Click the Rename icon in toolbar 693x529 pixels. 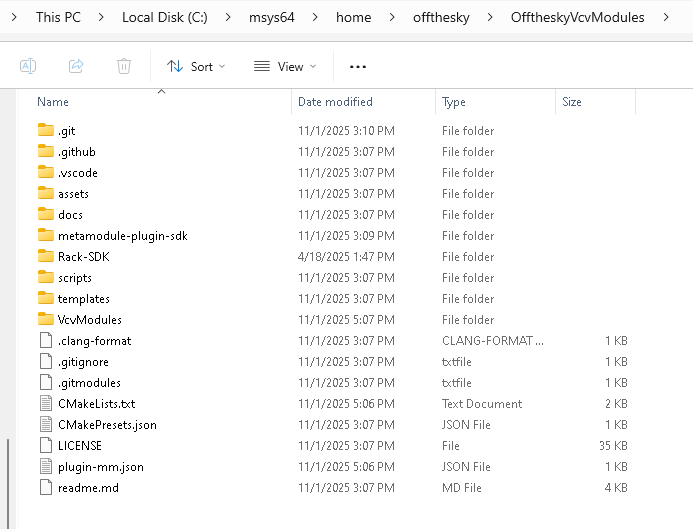click(x=28, y=66)
